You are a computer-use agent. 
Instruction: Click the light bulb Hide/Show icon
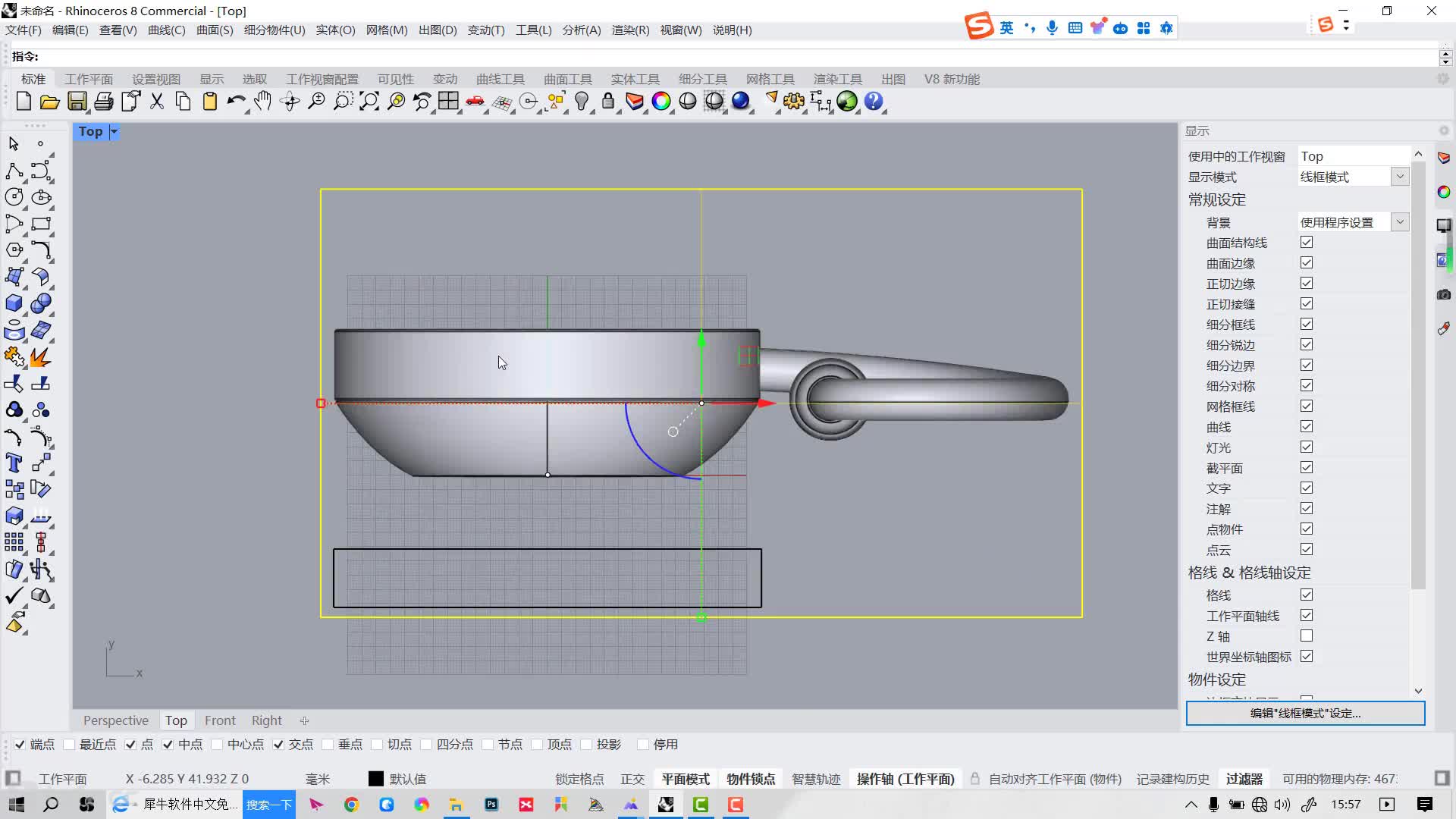tap(582, 102)
